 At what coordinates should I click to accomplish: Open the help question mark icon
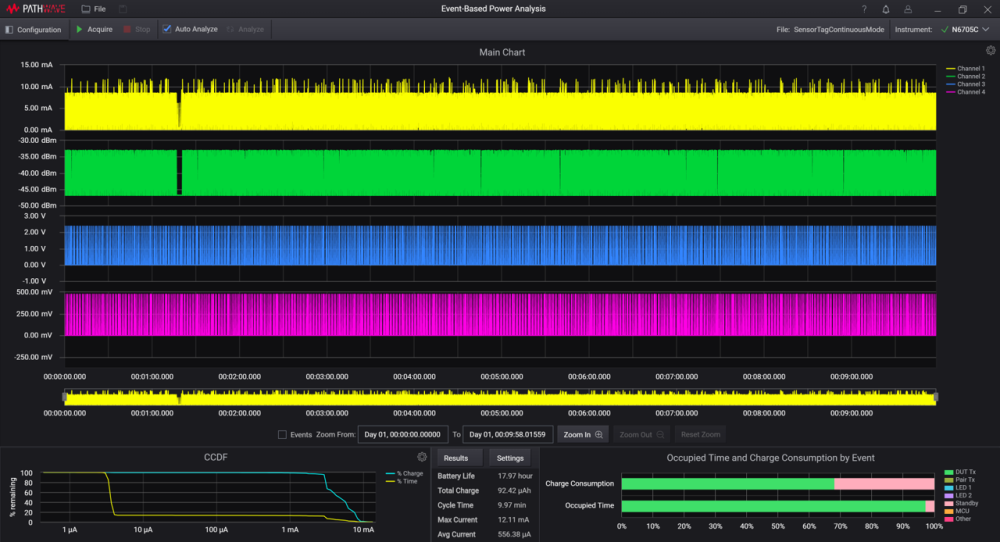click(x=864, y=9)
